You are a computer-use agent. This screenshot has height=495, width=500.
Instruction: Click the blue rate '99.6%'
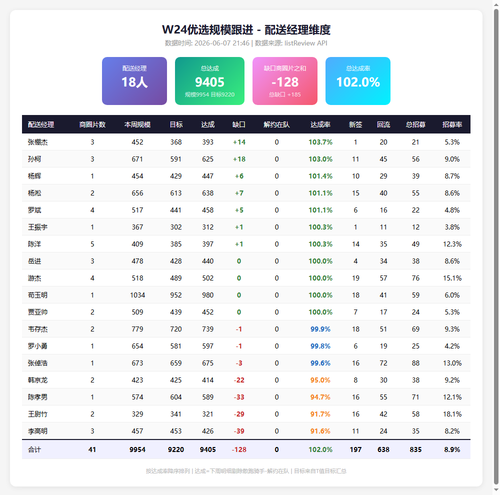[320, 363]
